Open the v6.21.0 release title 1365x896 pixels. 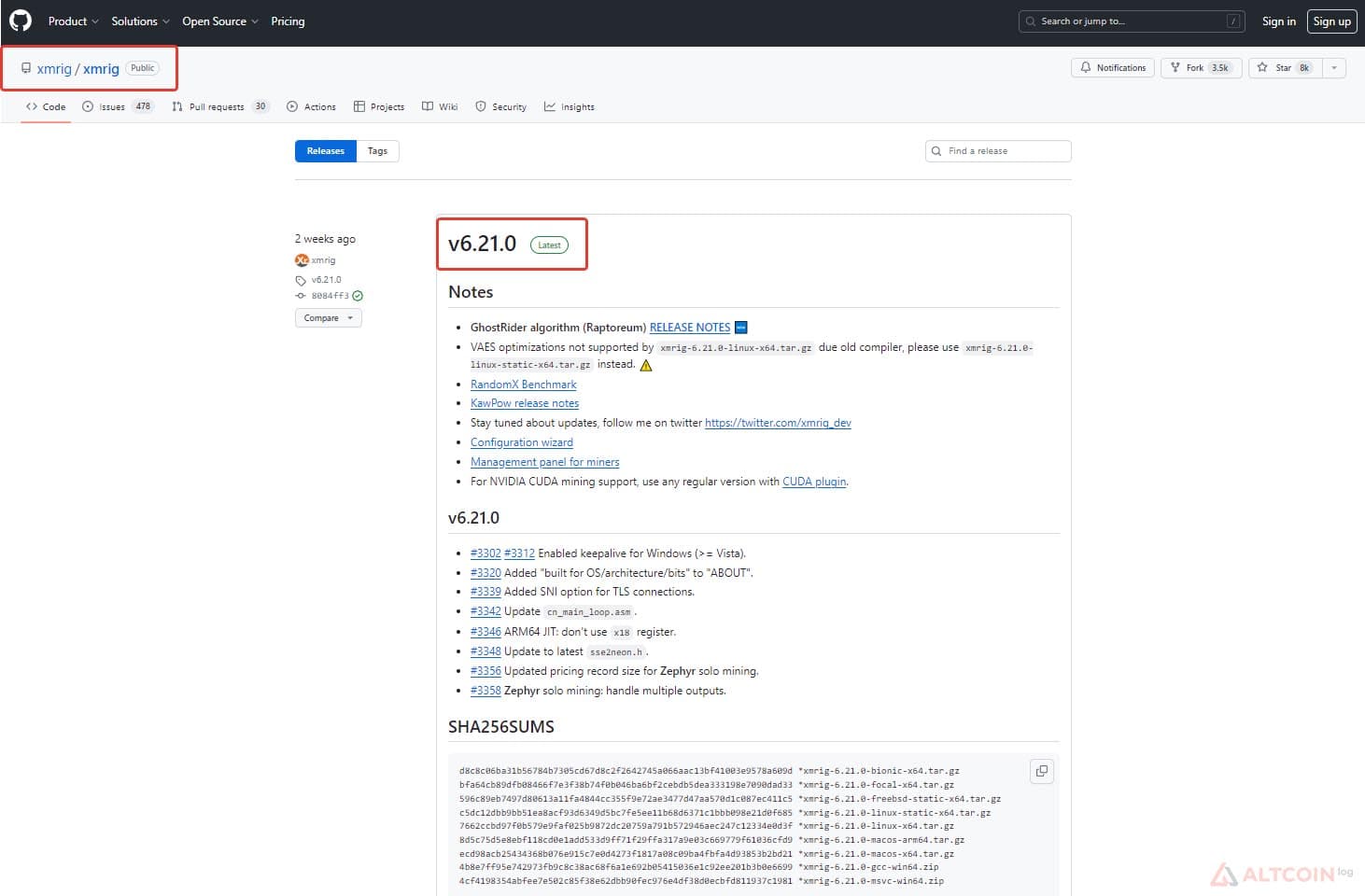tap(482, 244)
